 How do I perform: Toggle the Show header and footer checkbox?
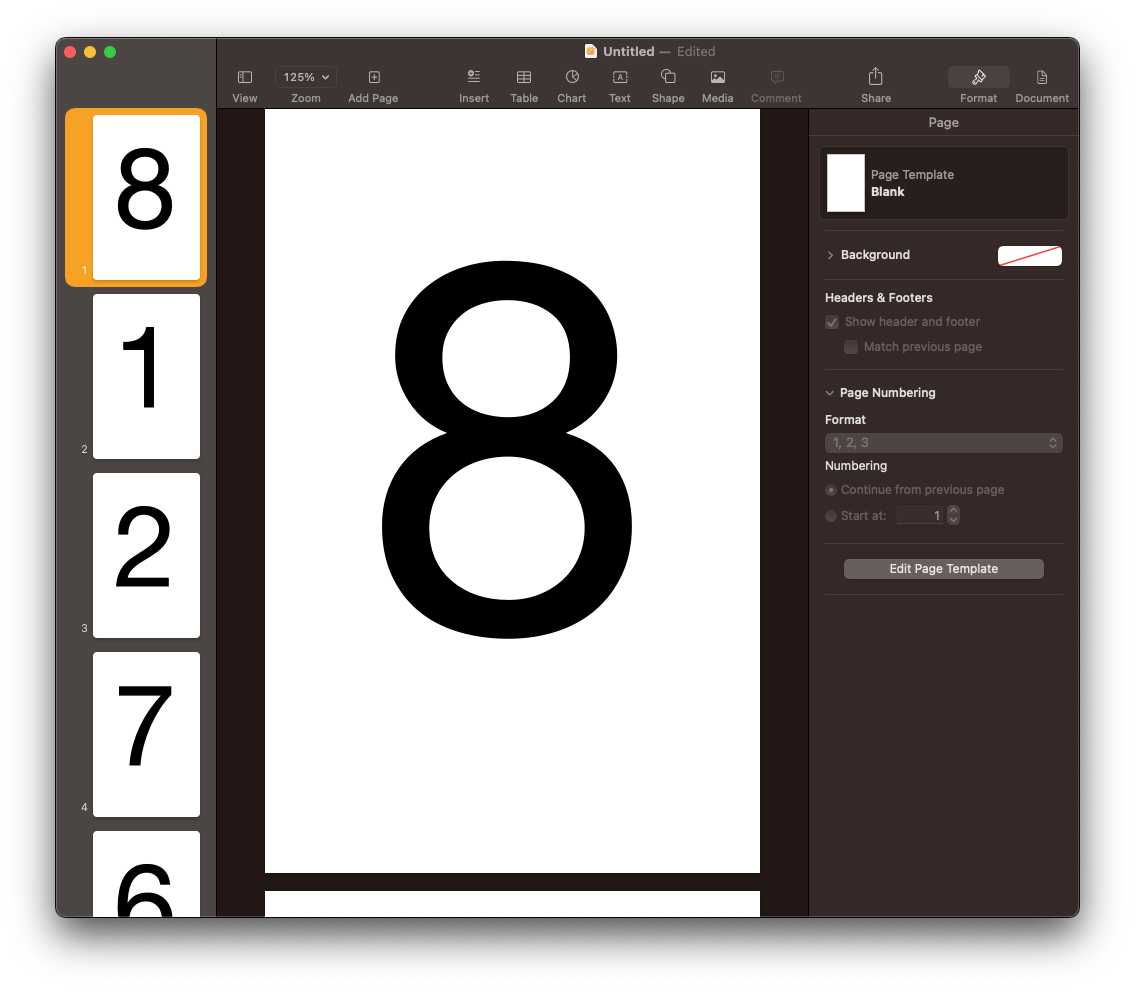tap(831, 322)
